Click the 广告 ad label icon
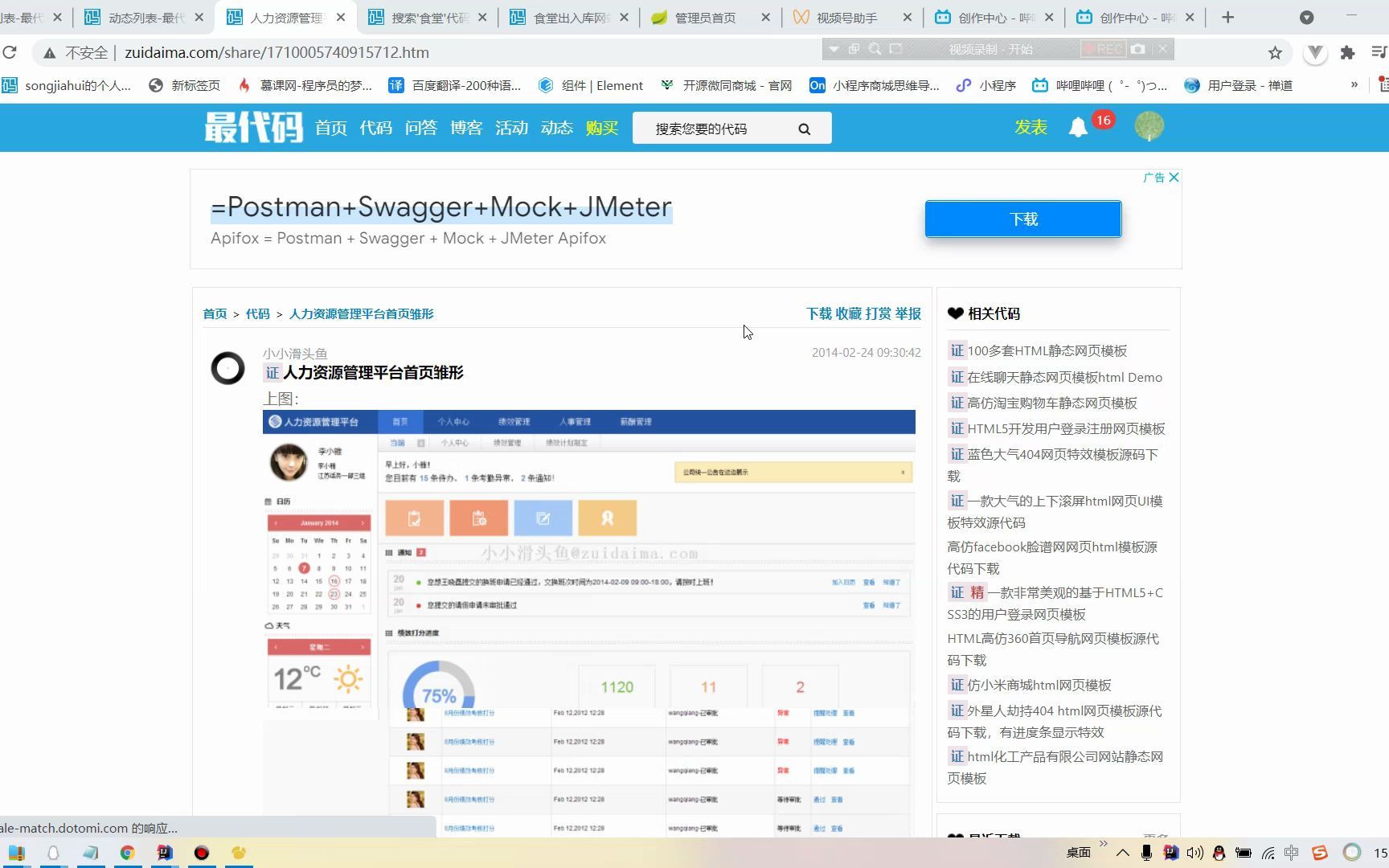Viewport: 1389px width, 868px height. (1153, 177)
